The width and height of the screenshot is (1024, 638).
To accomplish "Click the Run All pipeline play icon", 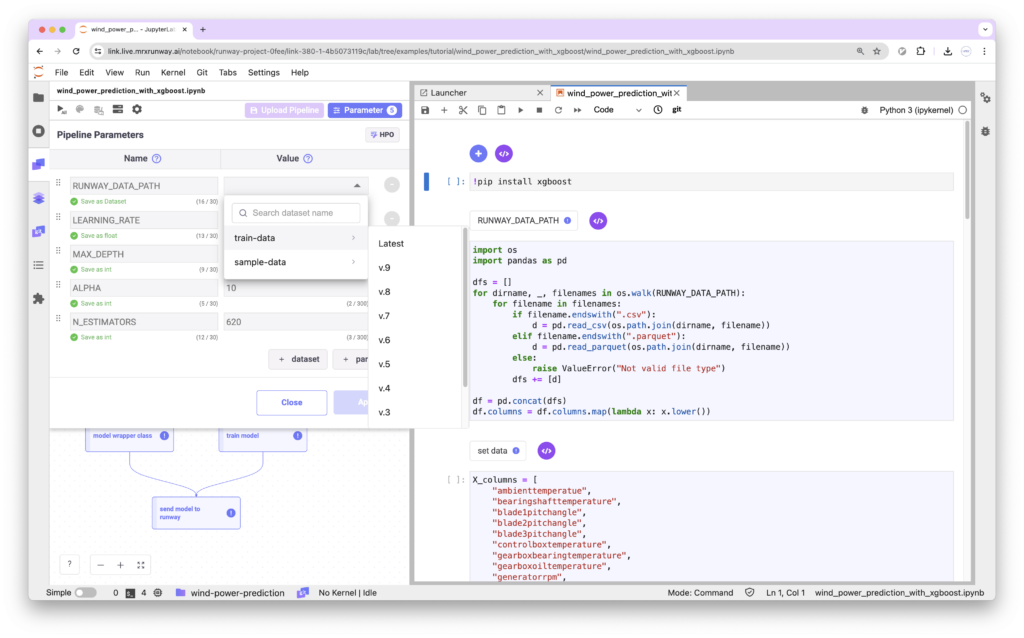I will (x=61, y=110).
